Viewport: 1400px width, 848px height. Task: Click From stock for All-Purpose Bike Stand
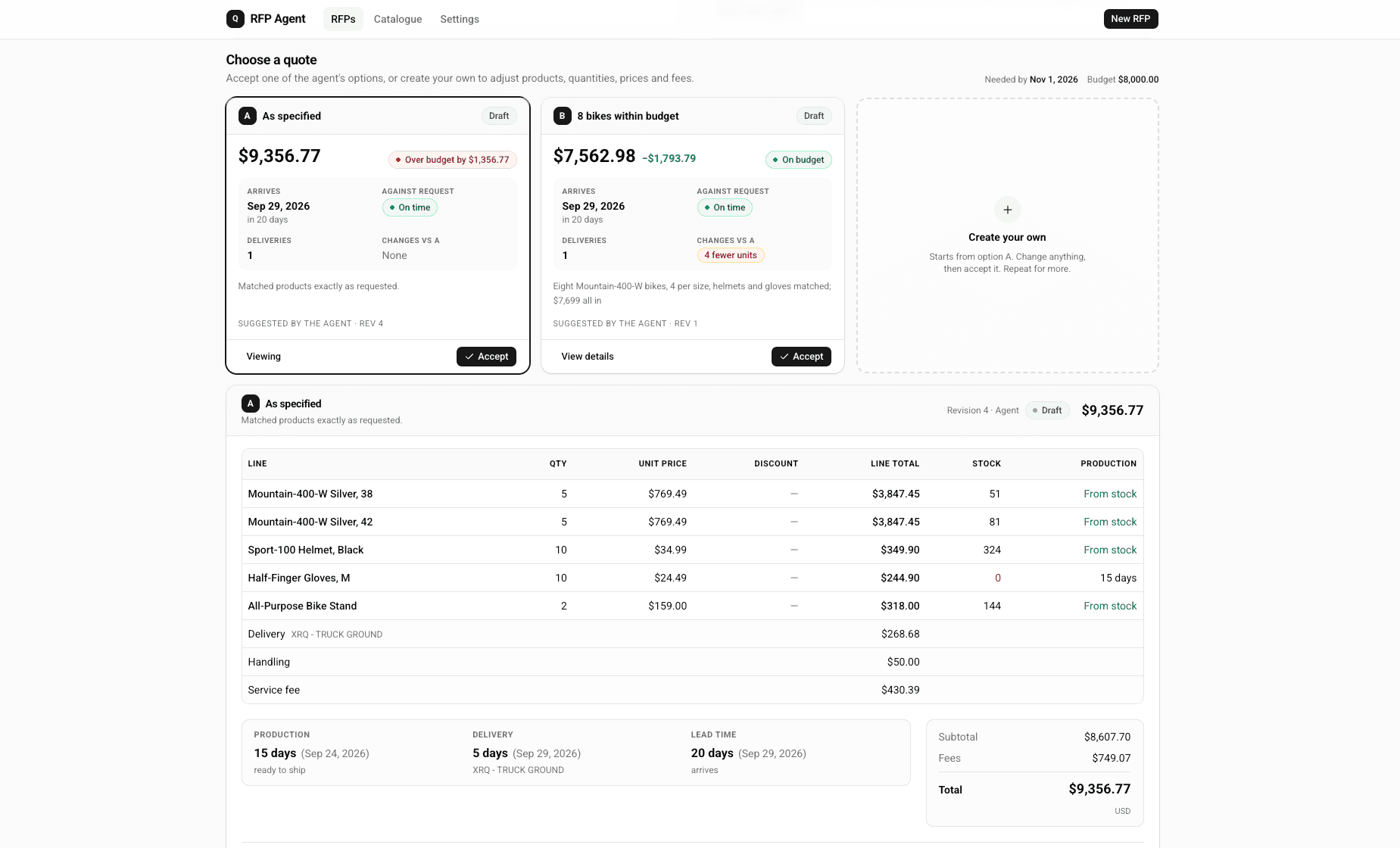pyautogui.click(x=1110, y=606)
